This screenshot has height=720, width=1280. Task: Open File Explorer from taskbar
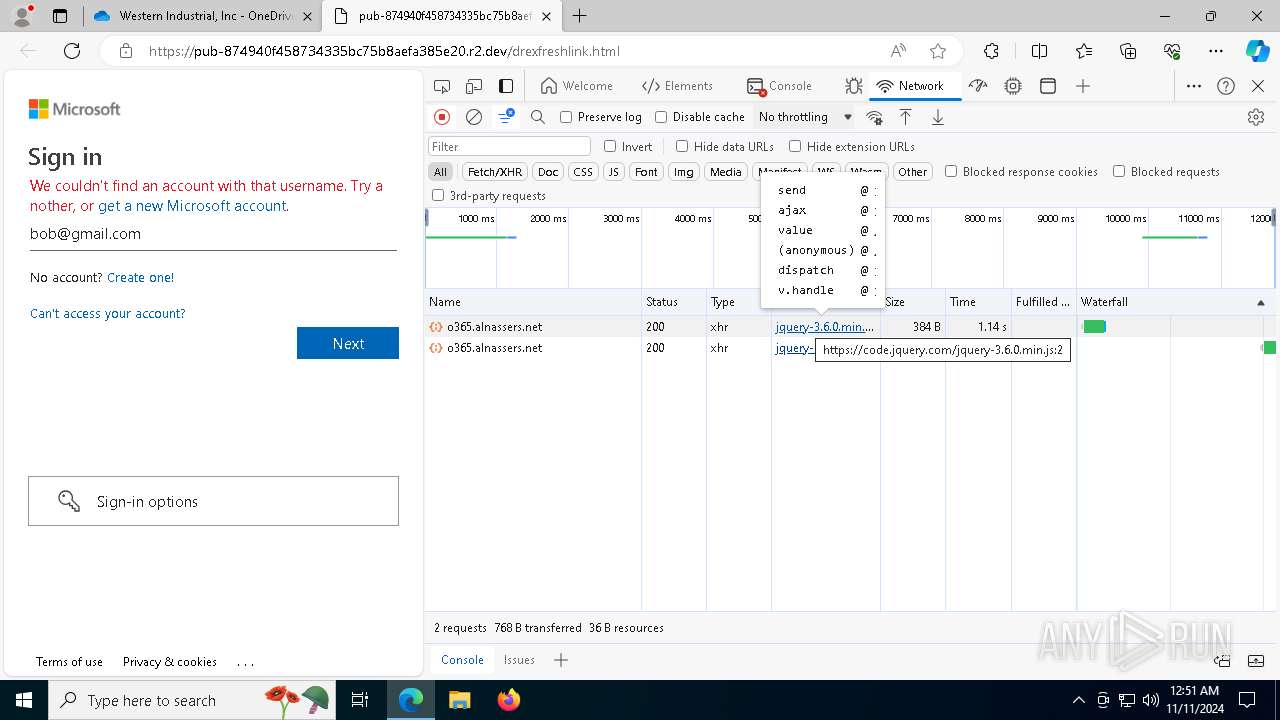coord(459,700)
